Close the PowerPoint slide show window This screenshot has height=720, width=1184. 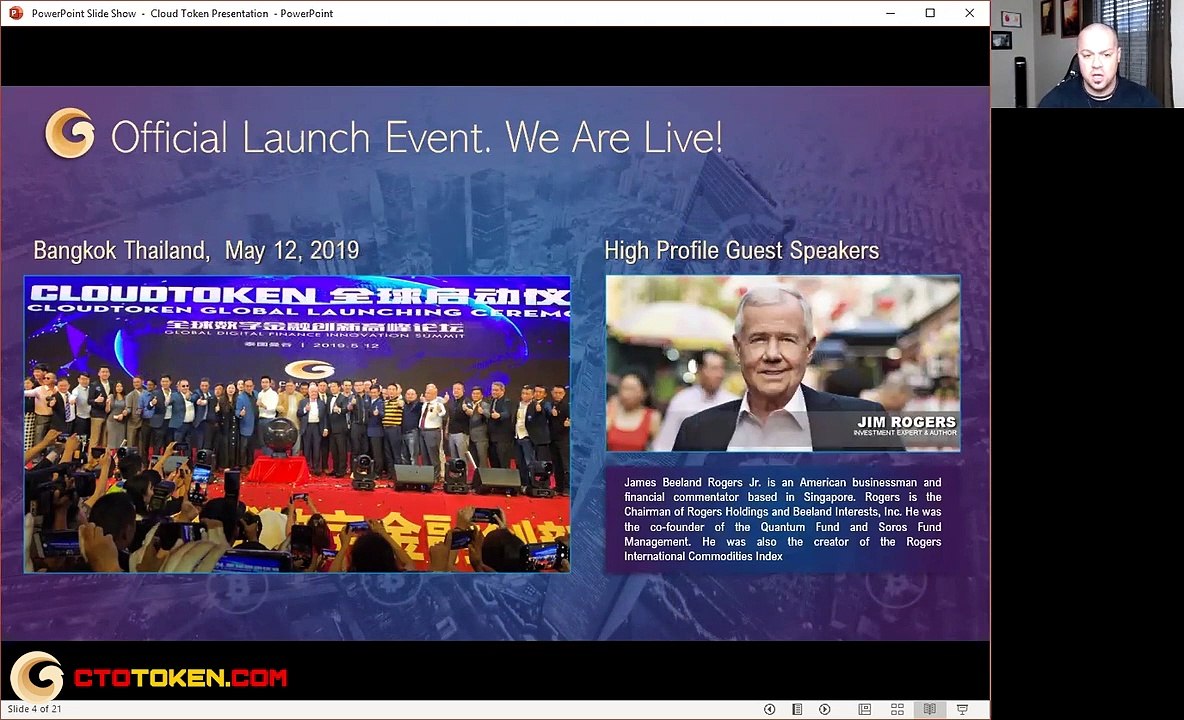pyautogui.click(x=970, y=13)
